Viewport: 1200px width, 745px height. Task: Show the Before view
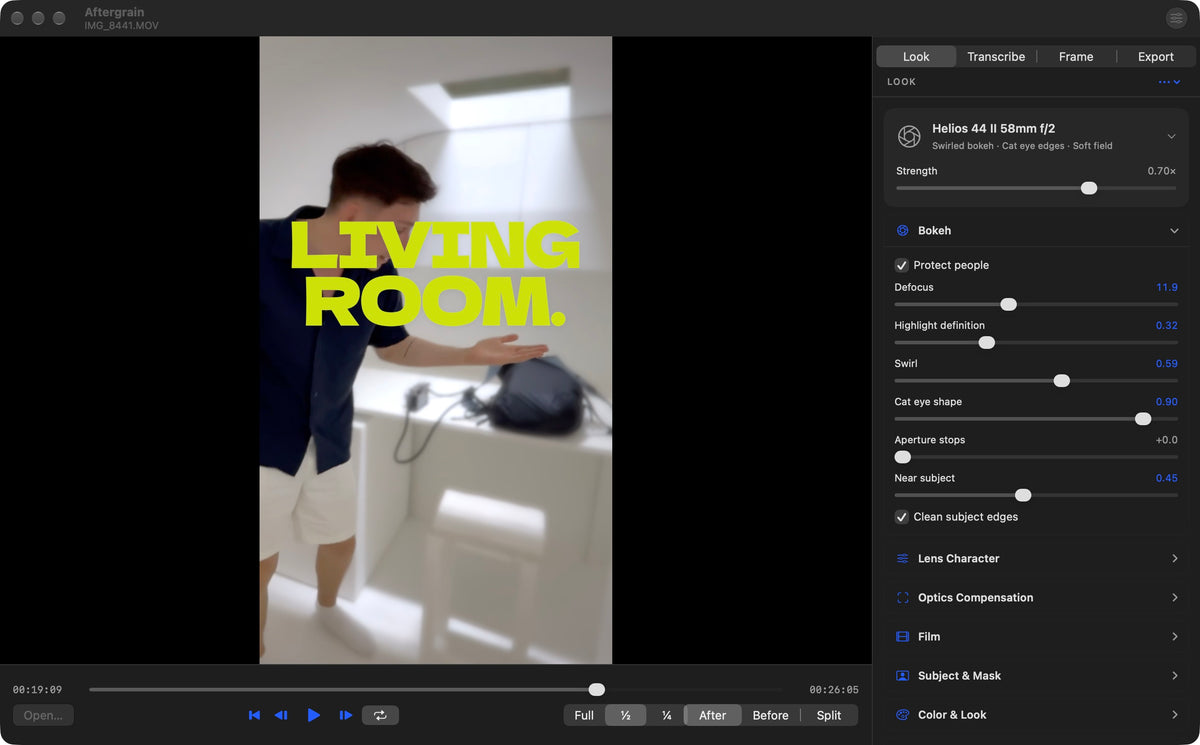(x=771, y=715)
